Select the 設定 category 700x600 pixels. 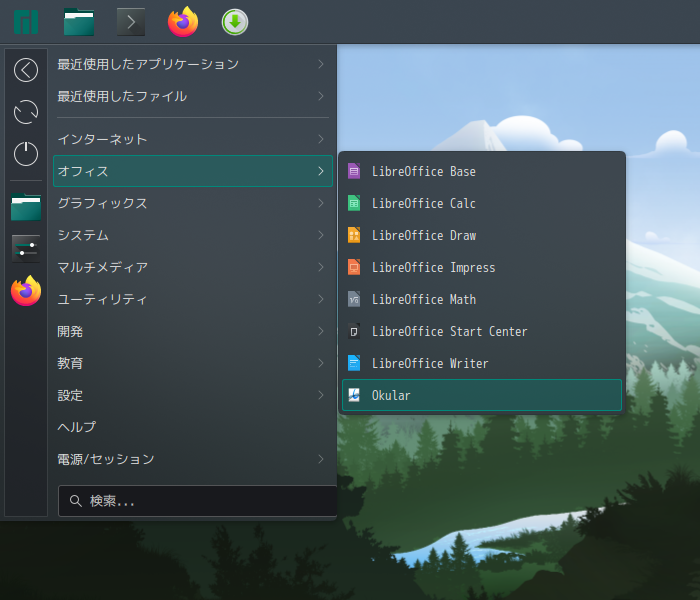193,395
